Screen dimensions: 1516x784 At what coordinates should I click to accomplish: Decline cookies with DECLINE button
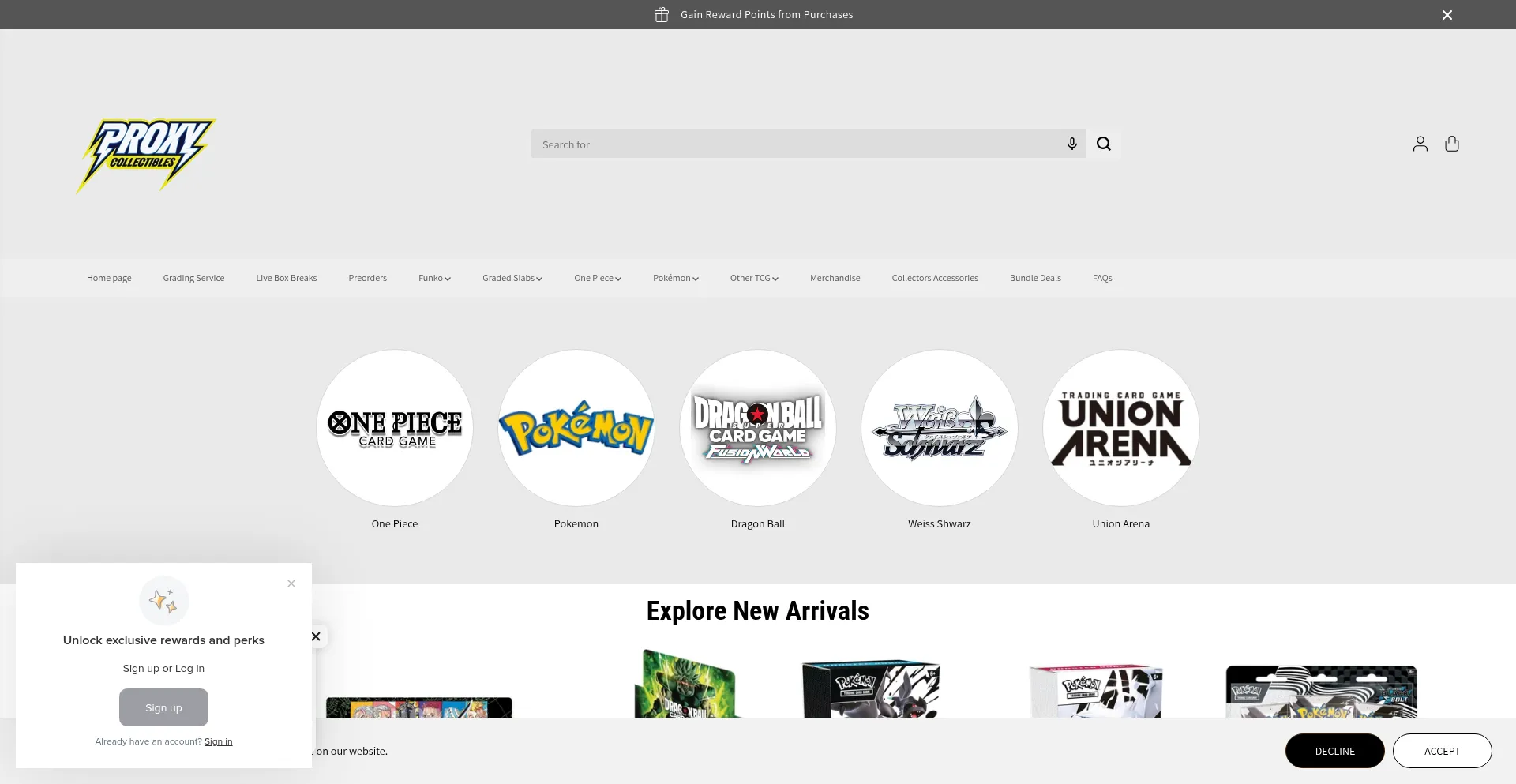(x=1335, y=751)
